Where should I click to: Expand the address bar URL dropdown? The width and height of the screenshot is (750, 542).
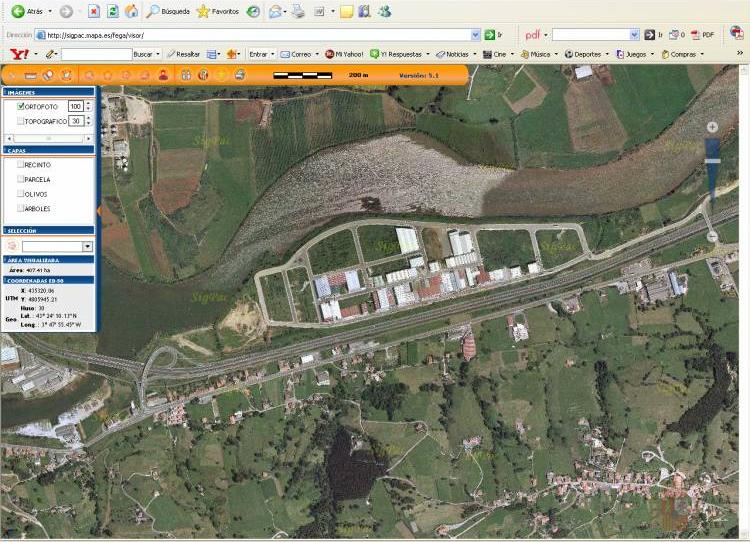(x=475, y=34)
